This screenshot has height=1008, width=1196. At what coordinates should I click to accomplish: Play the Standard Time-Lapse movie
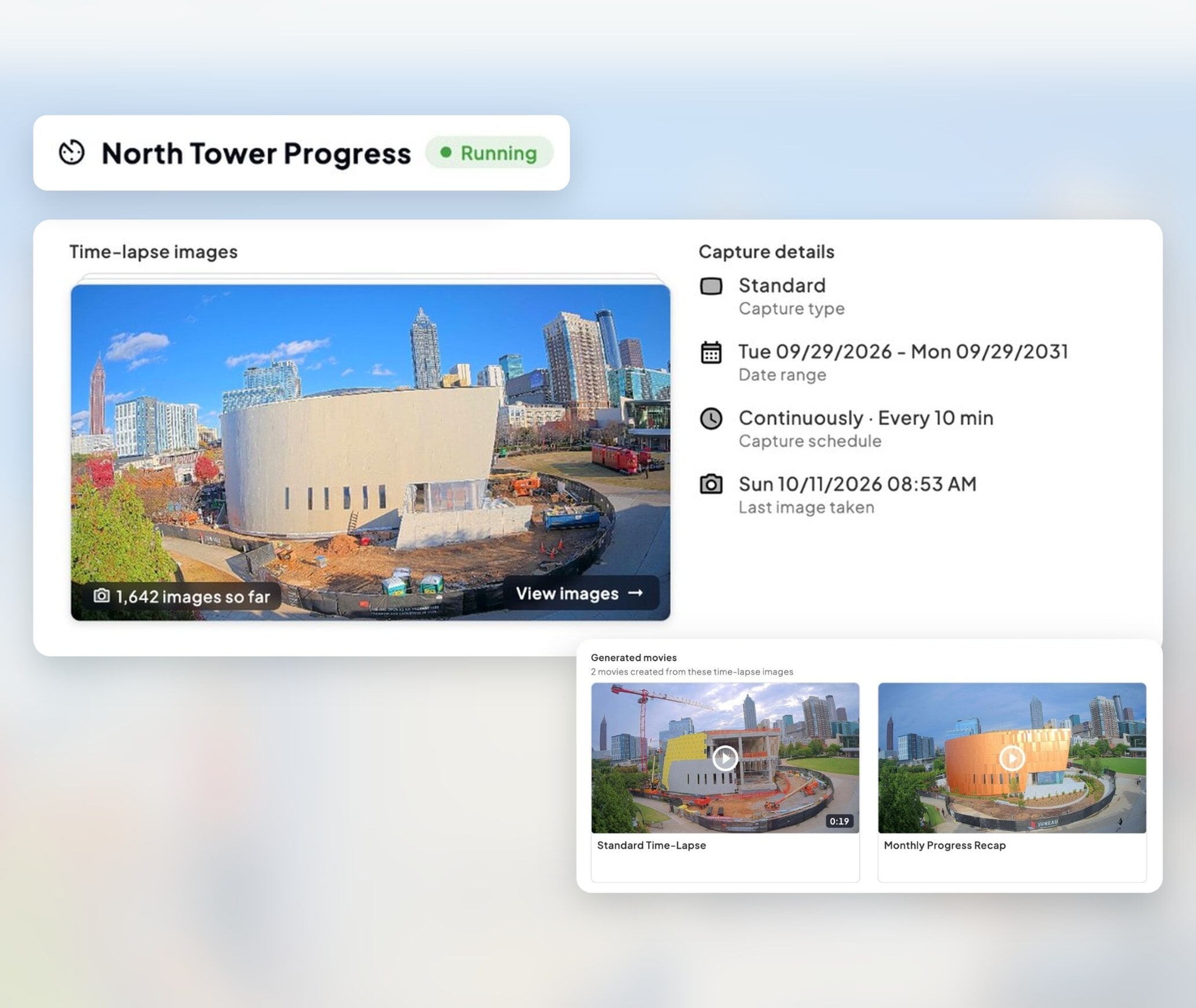(x=725, y=758)
